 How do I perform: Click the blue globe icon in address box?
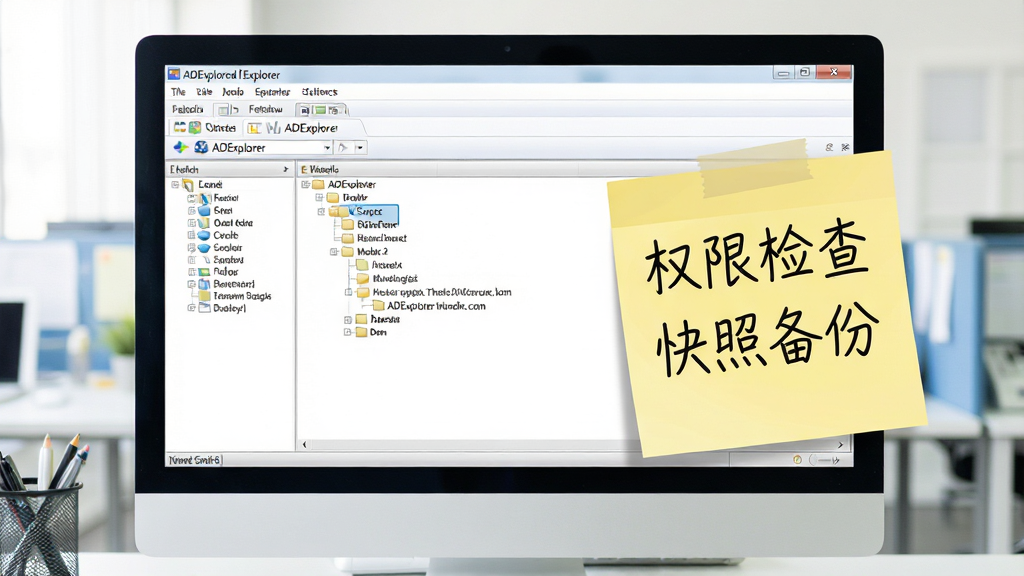click(x=201, y=148)
